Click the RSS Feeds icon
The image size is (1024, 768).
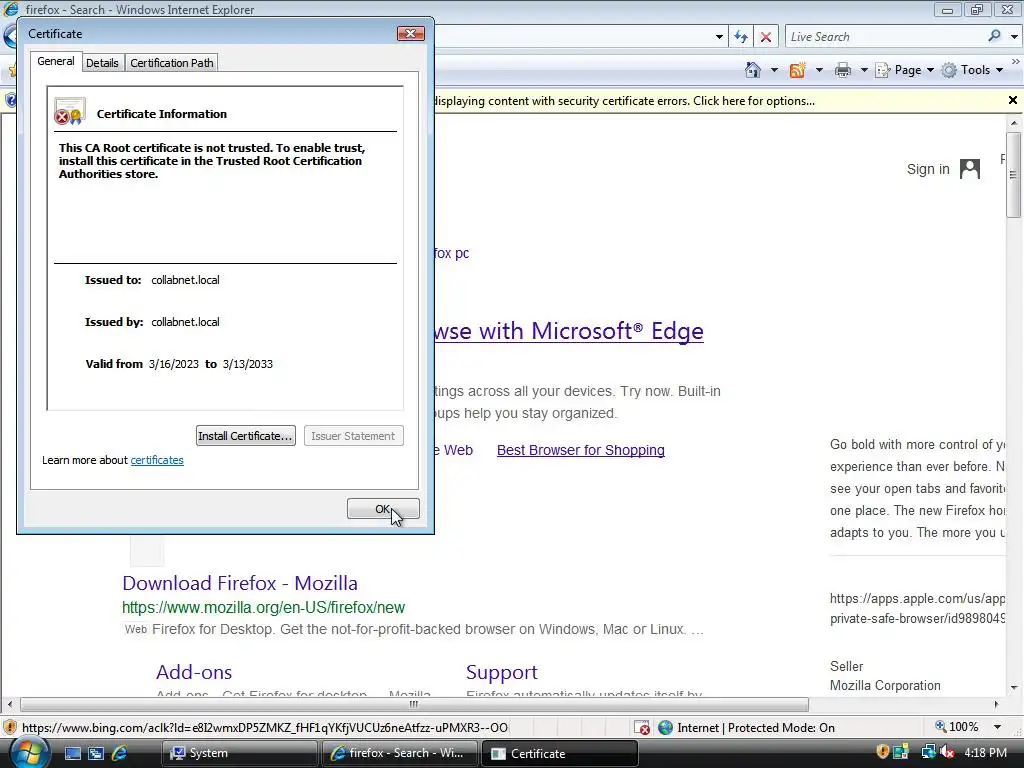797,70
